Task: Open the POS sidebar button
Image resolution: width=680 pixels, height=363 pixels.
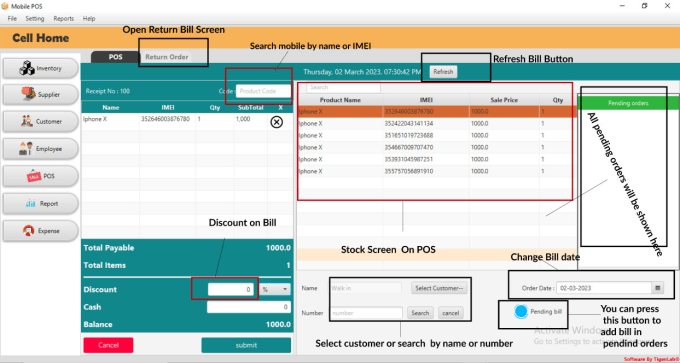Action: (x=41, y=176)
